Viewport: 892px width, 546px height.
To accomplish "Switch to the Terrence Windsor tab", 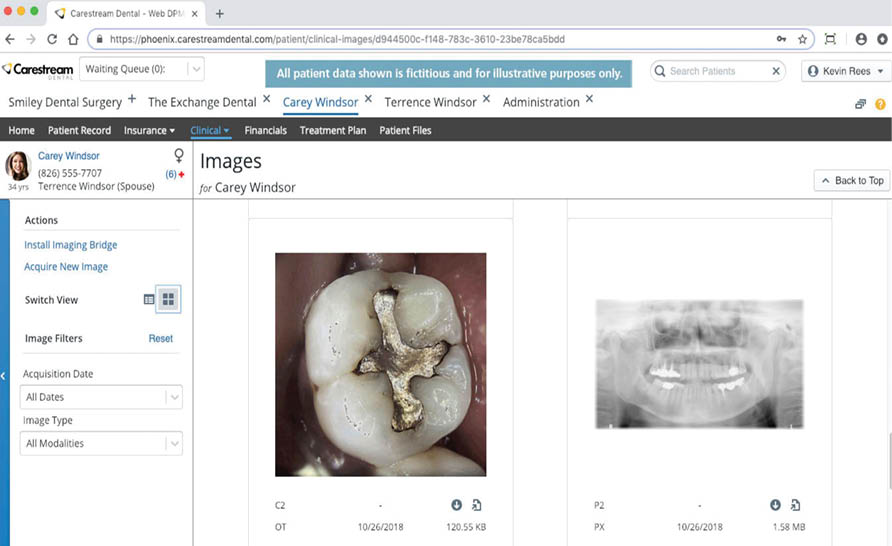I will pos(428,102).
